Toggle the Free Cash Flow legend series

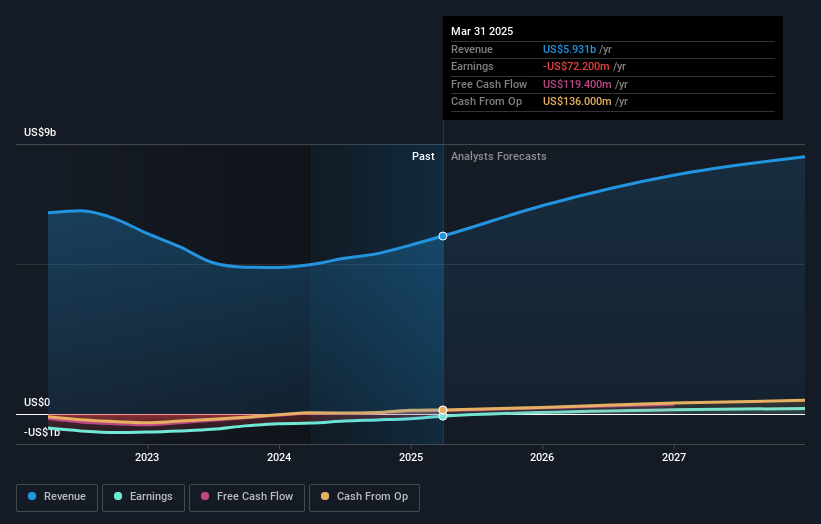point(247,497)
